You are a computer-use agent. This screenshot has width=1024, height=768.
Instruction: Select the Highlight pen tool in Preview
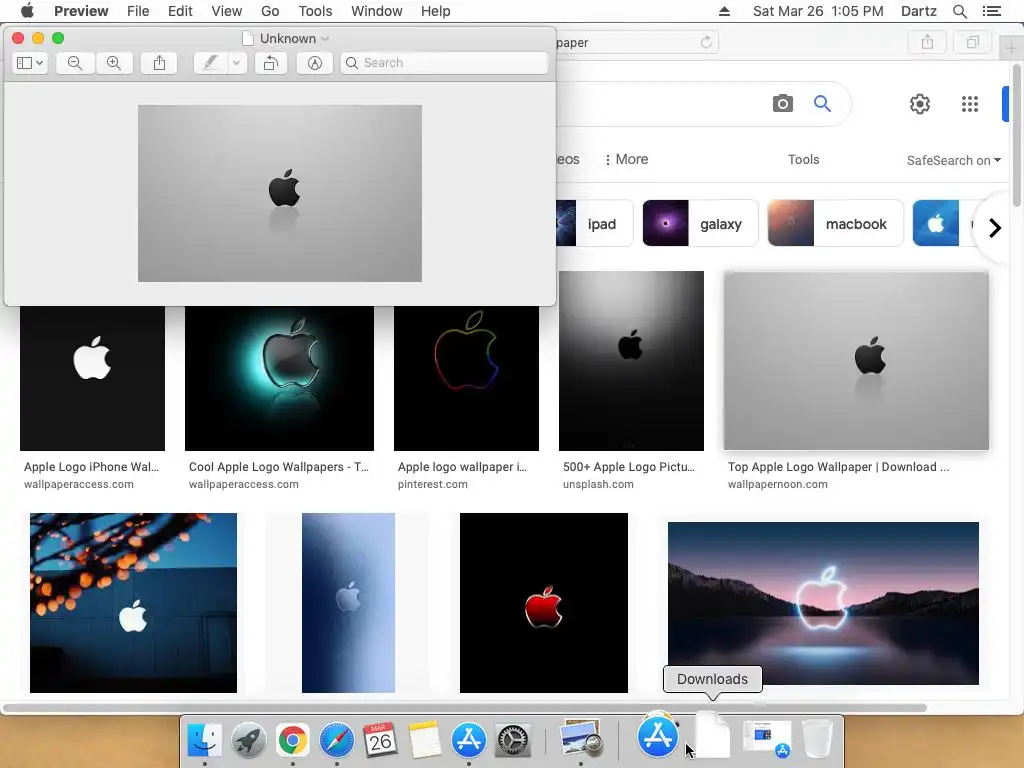tap(210, 63)
